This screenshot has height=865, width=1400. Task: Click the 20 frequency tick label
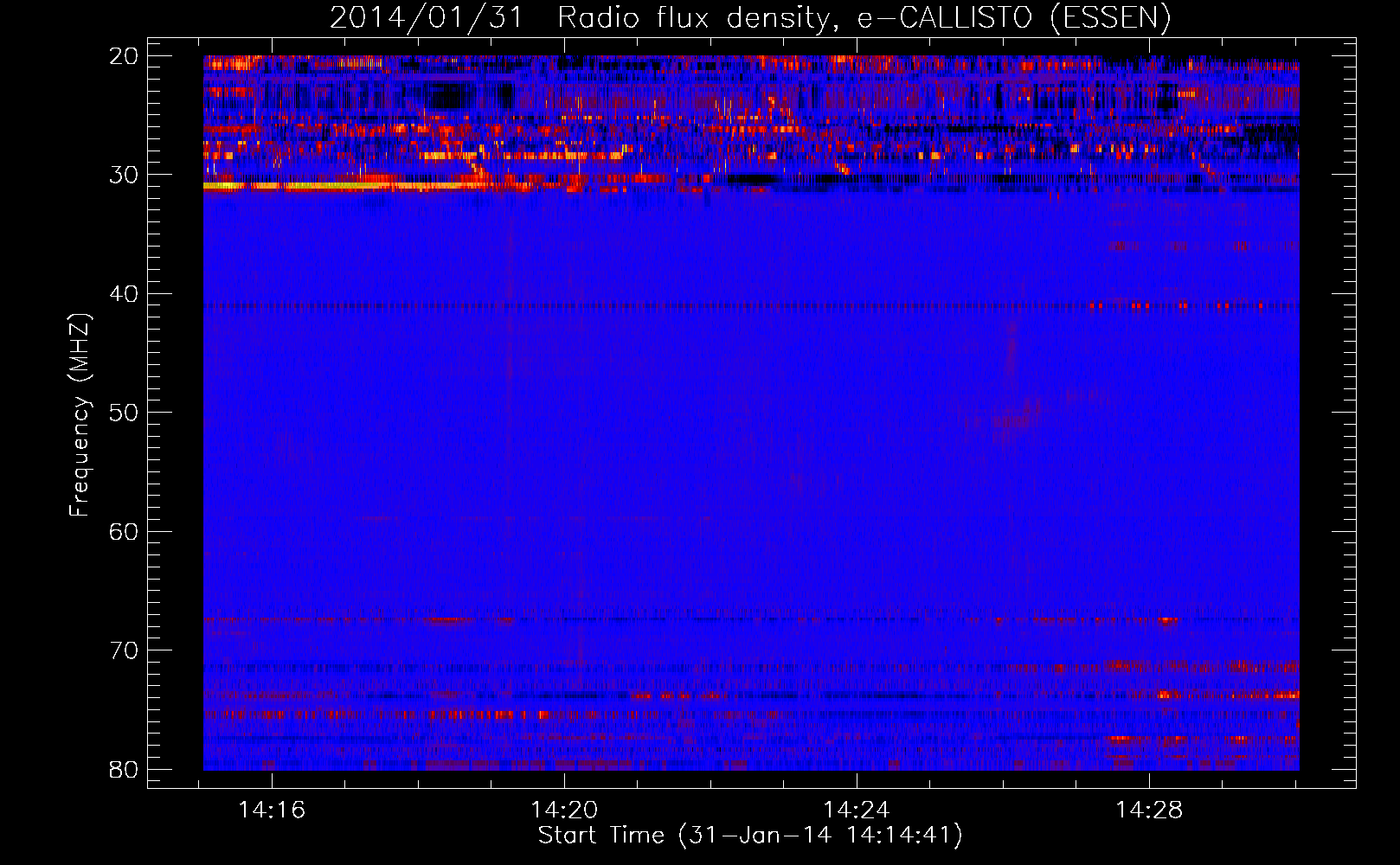tap(124, 56)
